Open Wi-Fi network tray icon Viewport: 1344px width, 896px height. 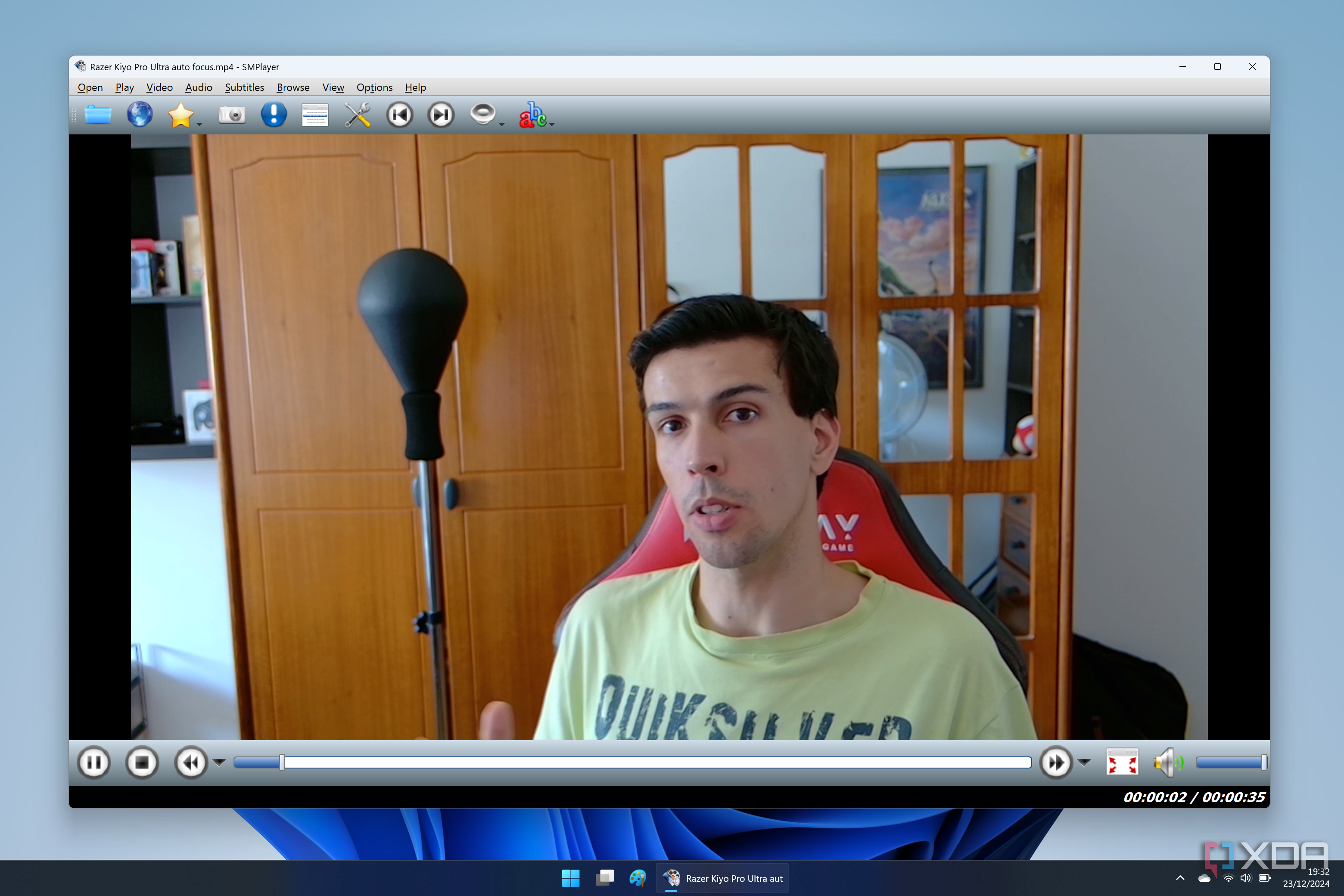pos(1227,878)
